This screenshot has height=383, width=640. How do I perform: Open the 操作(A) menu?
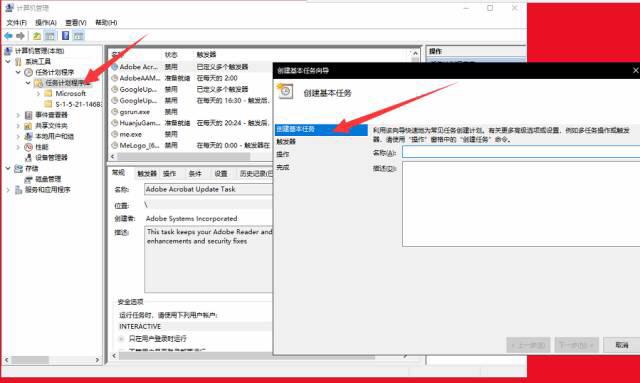(x=46, y=22)
